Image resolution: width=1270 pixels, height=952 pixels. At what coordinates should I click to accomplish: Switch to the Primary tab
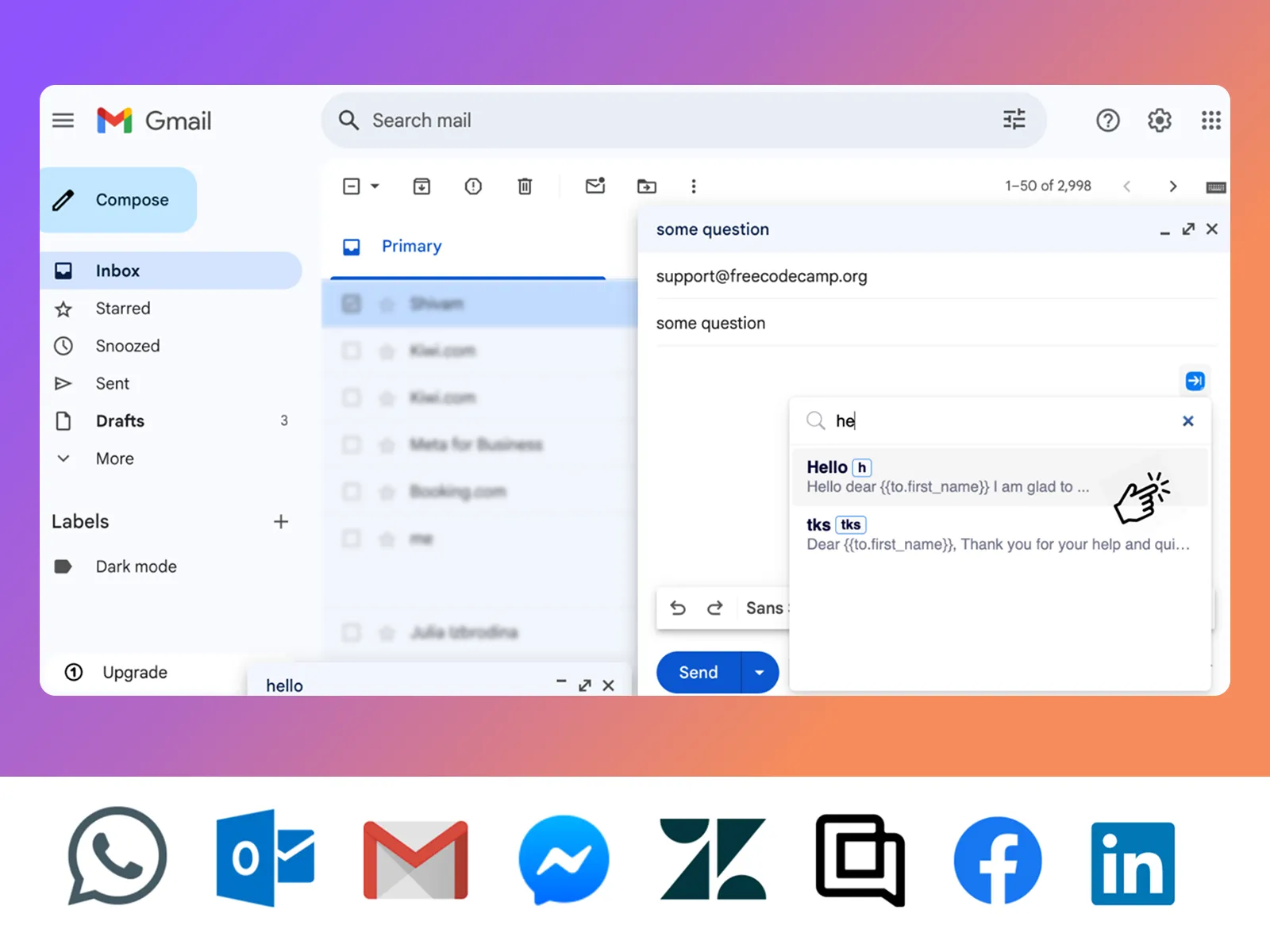pos(411,247)
